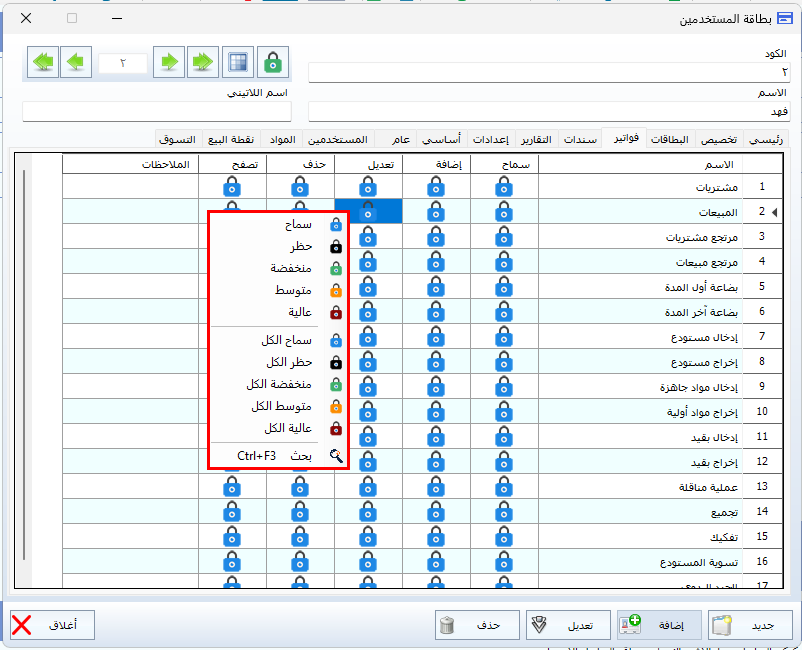The width and height of the screenshot is (802, 650).
Task: Toggle the إضافة lock for مرتجع مبيعات row
Action: [436, 261]
